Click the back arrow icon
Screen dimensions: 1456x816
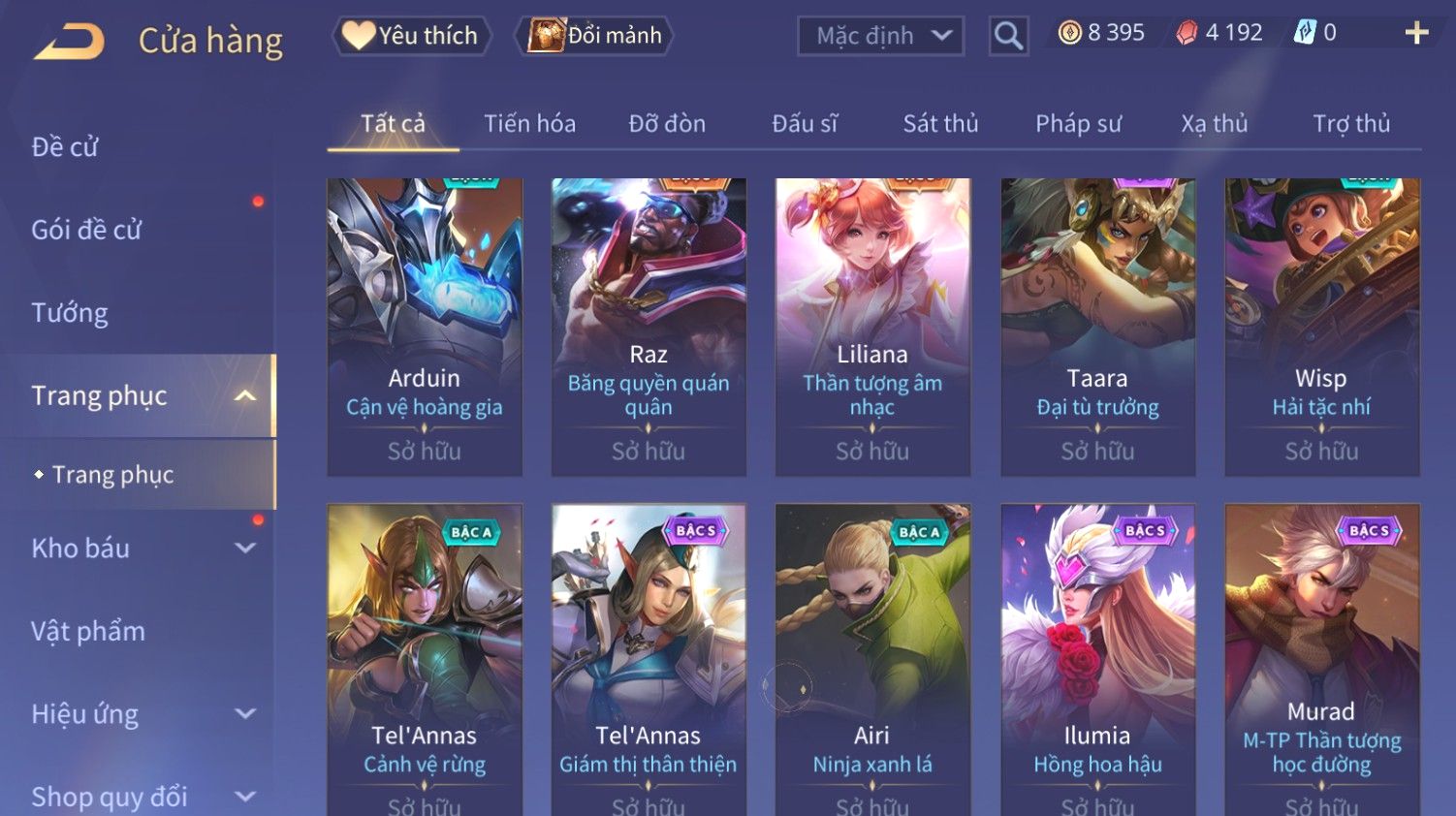pyautogui.click(x=69, y=42)
